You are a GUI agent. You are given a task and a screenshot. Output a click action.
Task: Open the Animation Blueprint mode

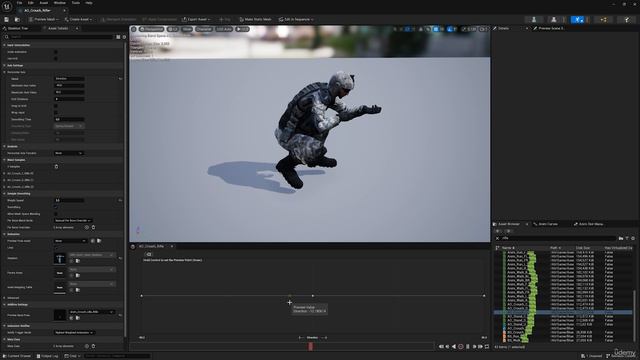tap(603, 19)
